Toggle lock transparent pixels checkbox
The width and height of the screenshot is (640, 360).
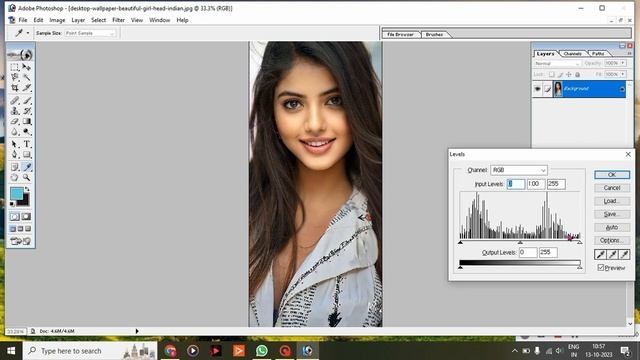tap(551, 75)
